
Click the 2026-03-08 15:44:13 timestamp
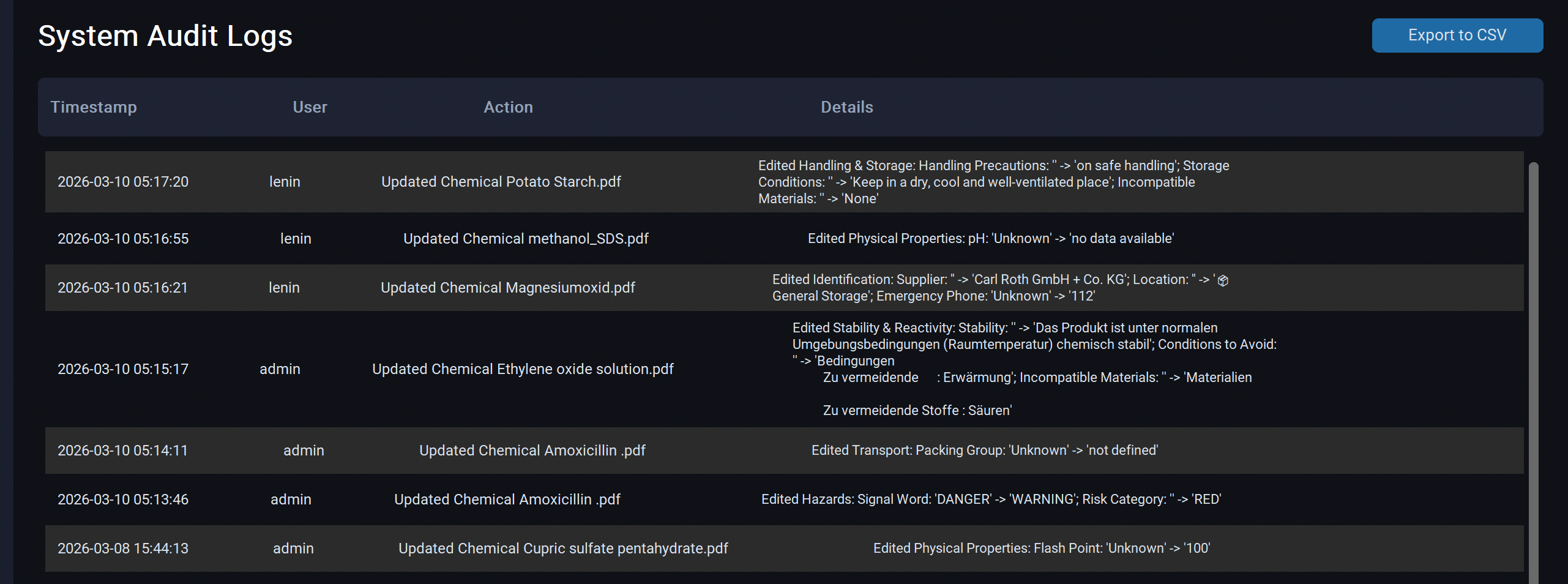tap(123, 548)
